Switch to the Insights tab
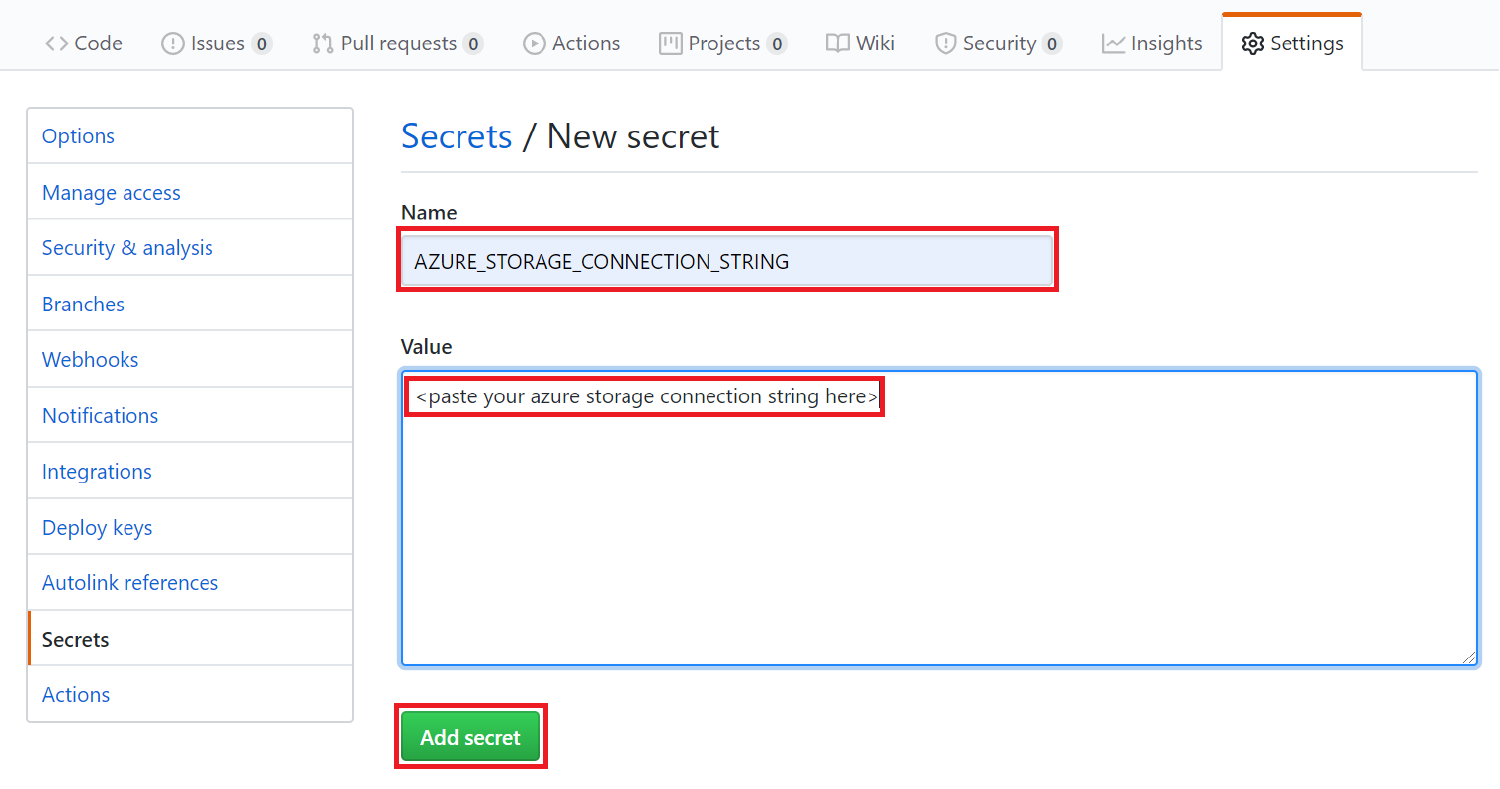Viewport: 1500px width, 789px height. click(x=1165, y=44)
